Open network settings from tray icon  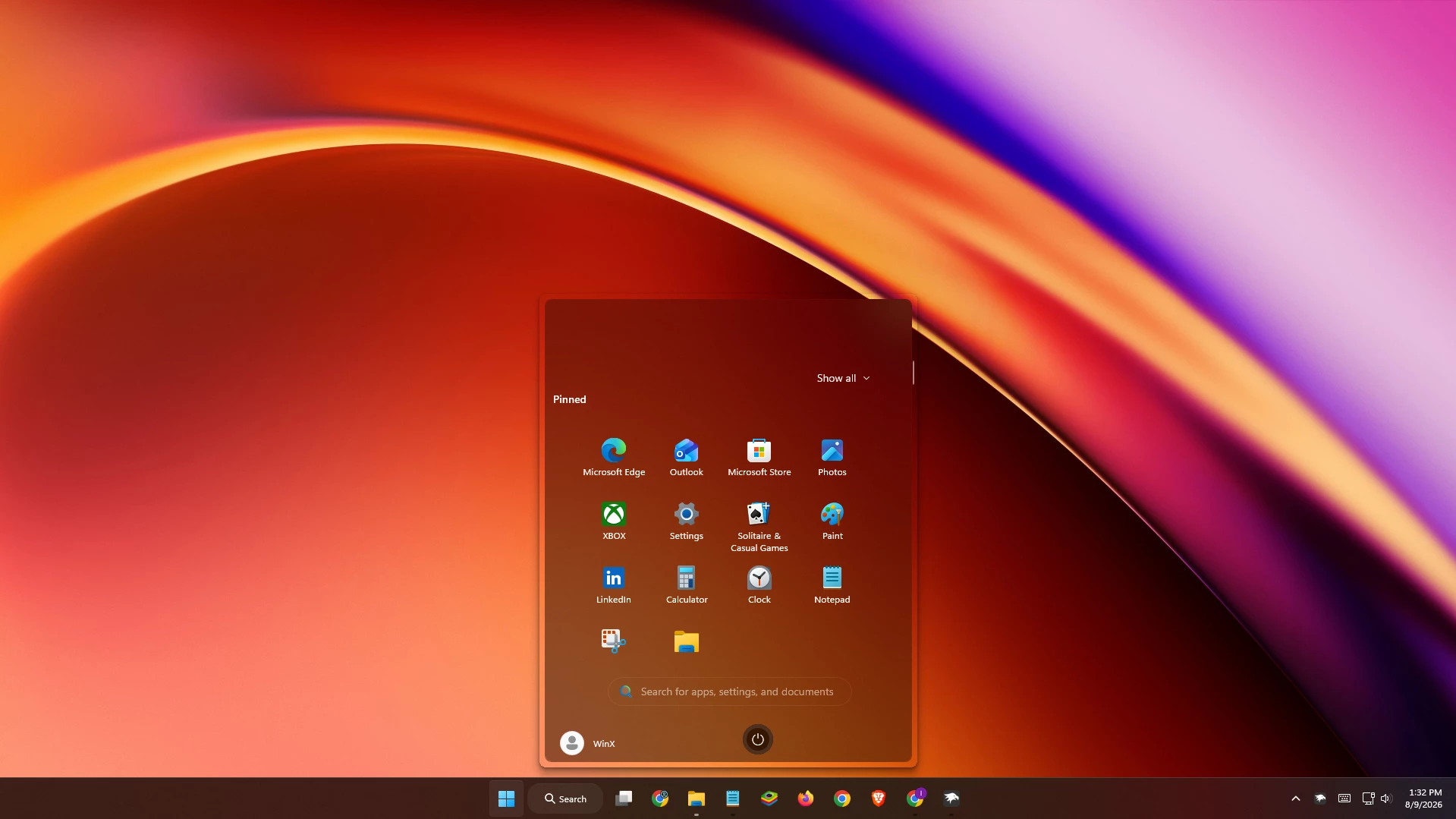click(x=1368, y=799)
